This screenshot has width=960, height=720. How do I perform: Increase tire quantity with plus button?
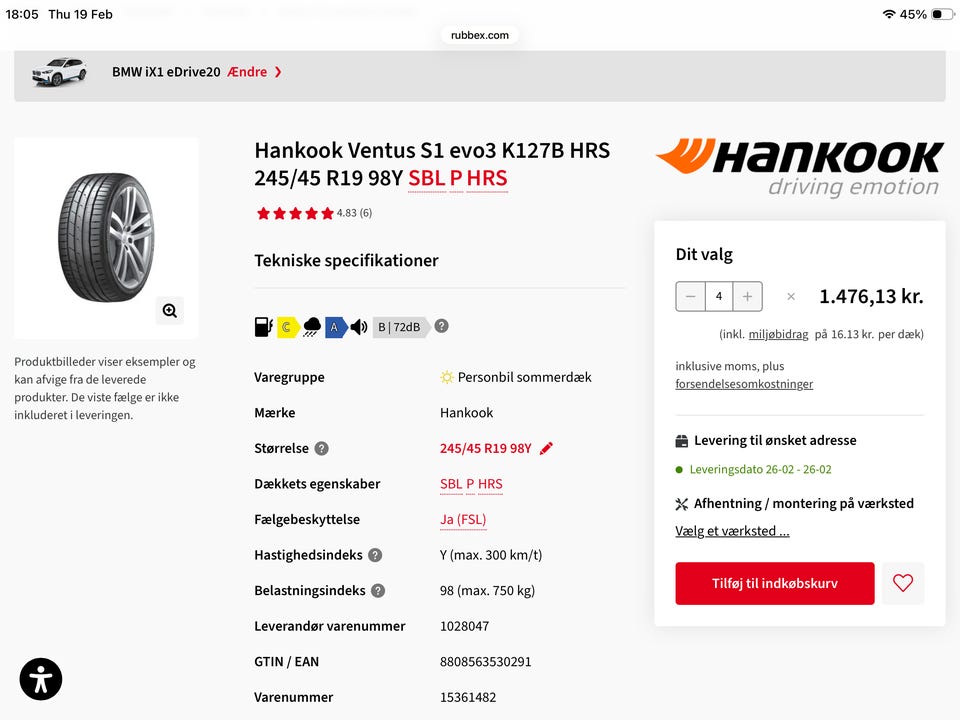(748, 296)
